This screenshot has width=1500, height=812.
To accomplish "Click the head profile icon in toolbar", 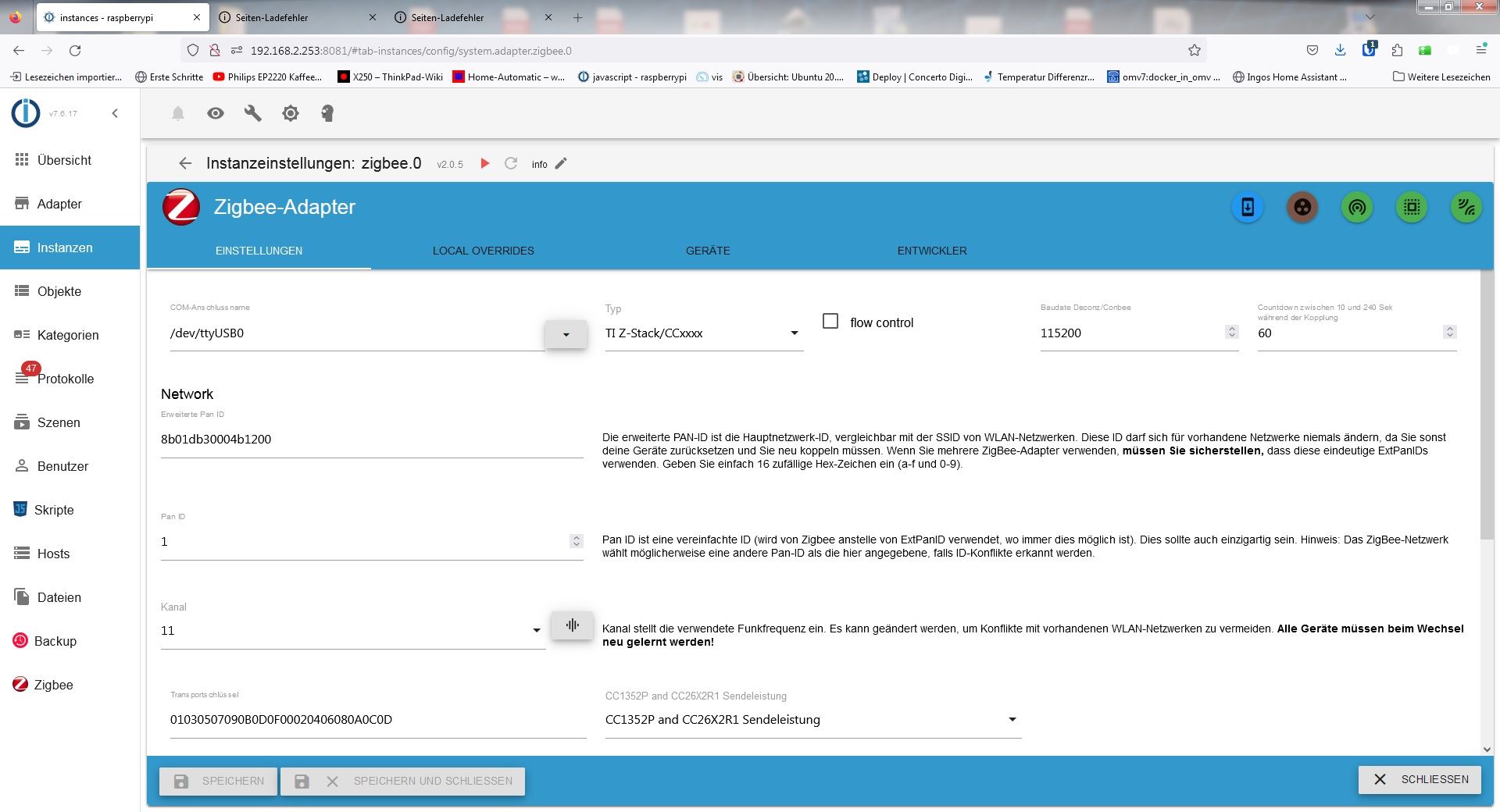I will [x=327, y=114].
